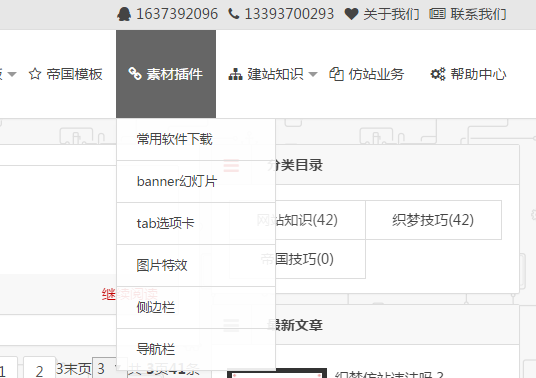
Task: Open the 帝国模板 nav item
Action: point(66,74)
